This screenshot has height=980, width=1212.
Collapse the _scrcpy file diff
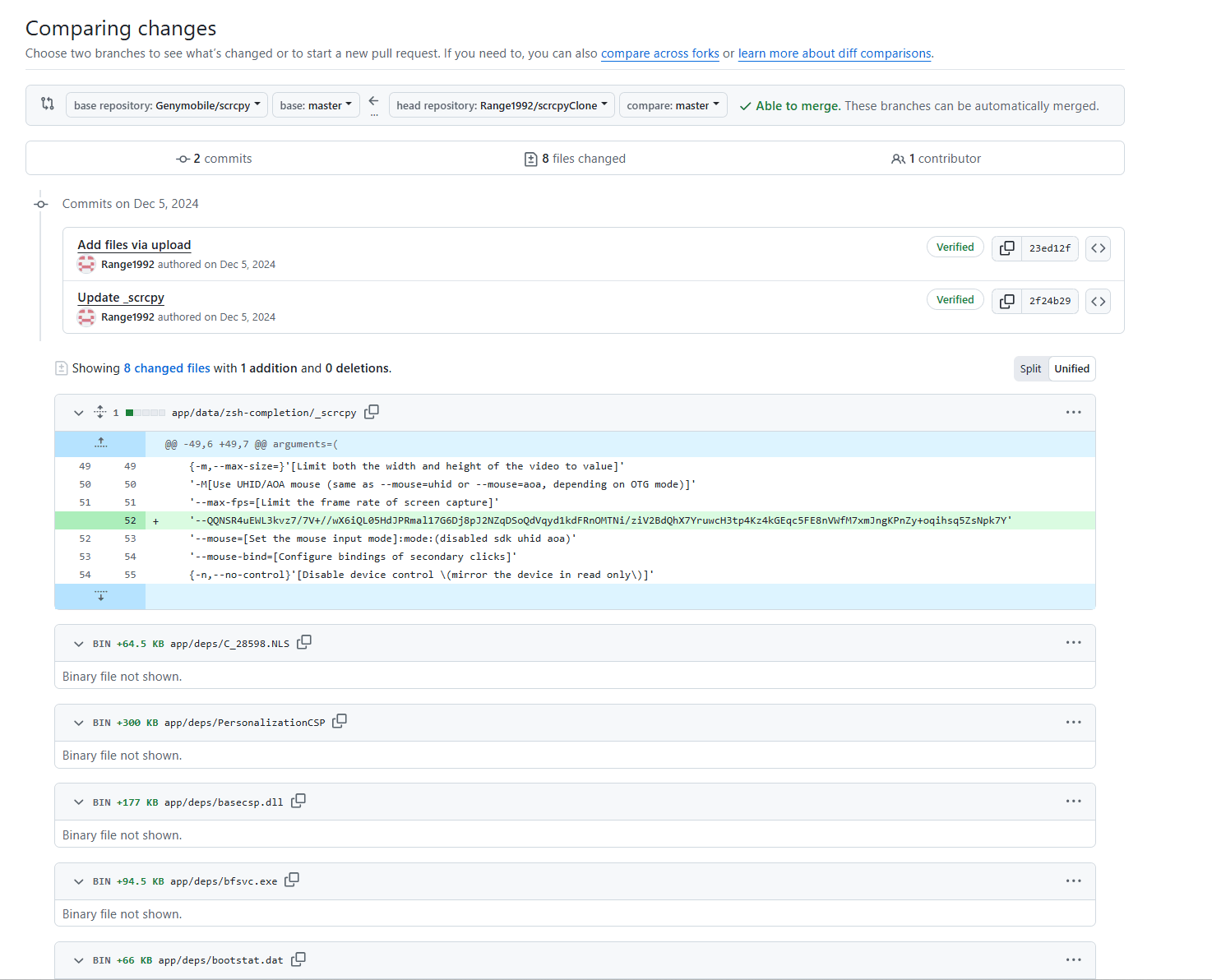click(x=79, y=413)
